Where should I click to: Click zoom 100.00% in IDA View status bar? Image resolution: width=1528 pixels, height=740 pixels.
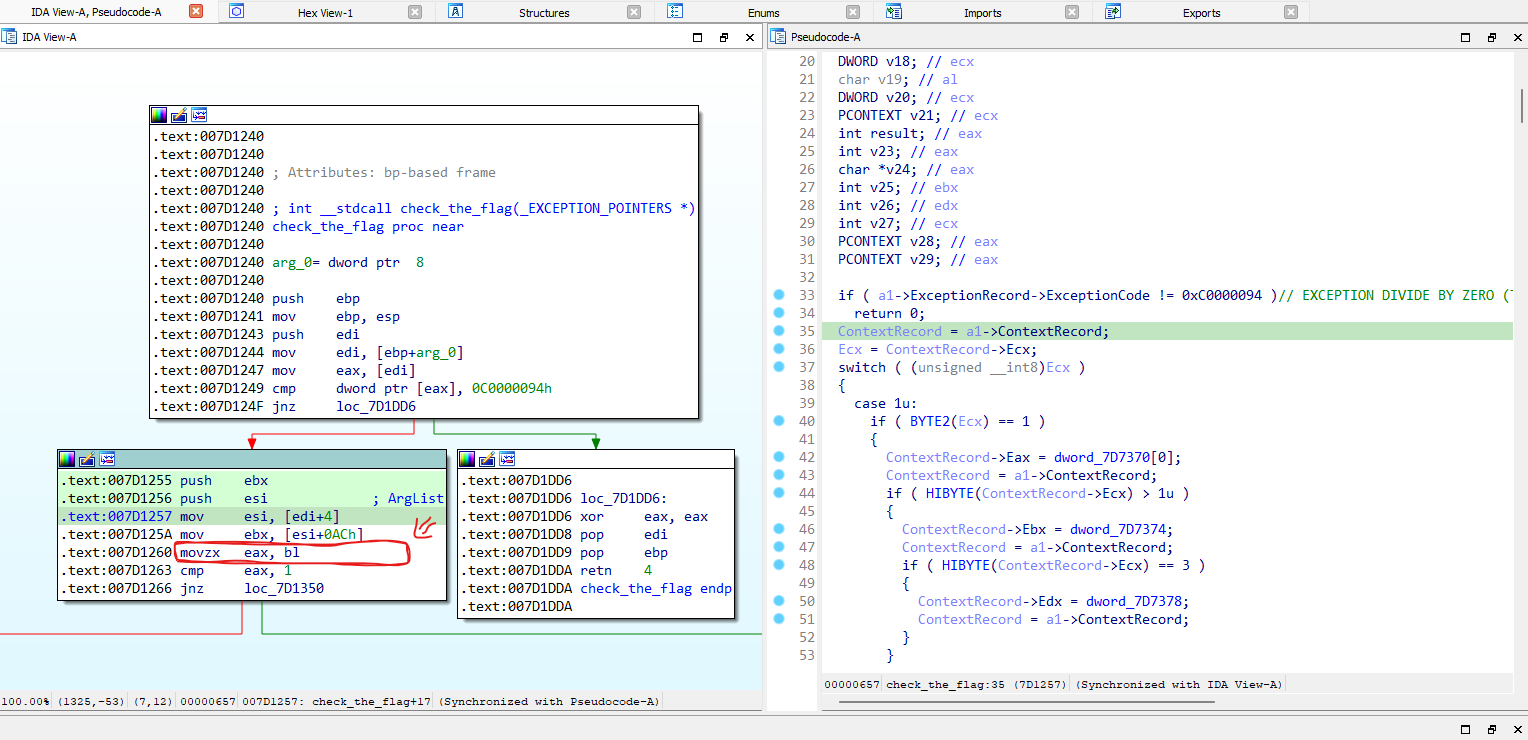pyautogui.click(x=26, y=702)
